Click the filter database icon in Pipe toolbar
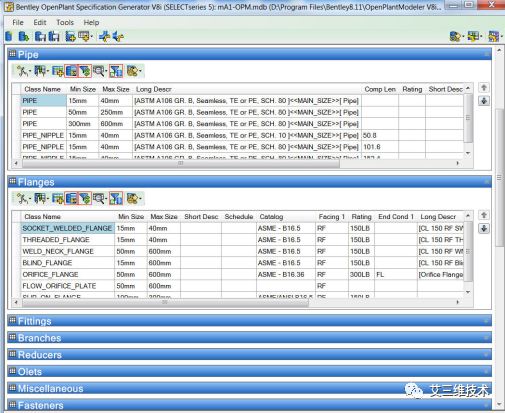Screen dimensions: 505x413 point(116,71)
